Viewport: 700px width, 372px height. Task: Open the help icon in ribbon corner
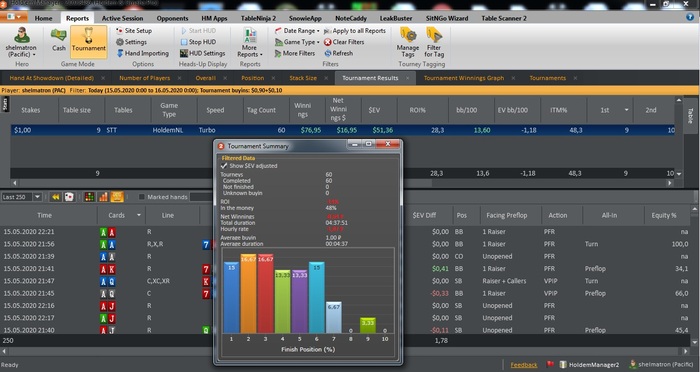click(690, 17)
